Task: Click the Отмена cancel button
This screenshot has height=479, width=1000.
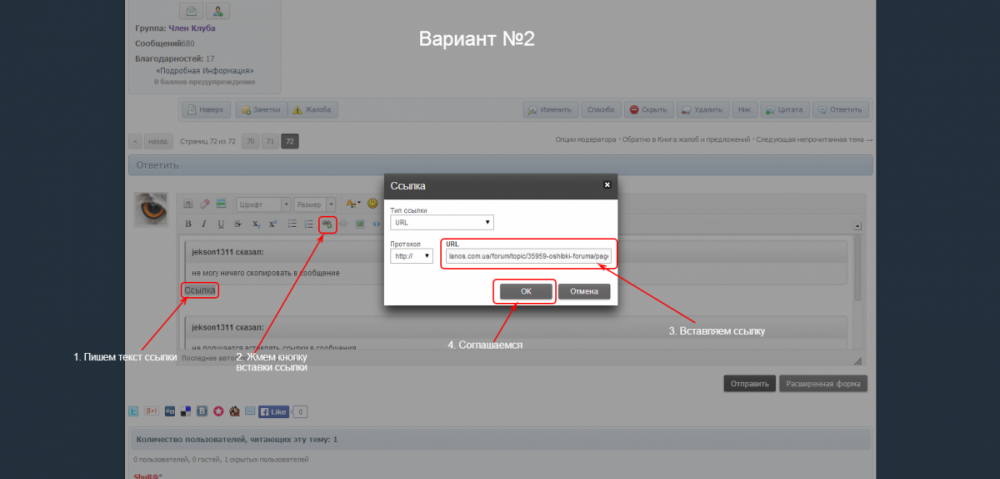Action: point(584,291)
